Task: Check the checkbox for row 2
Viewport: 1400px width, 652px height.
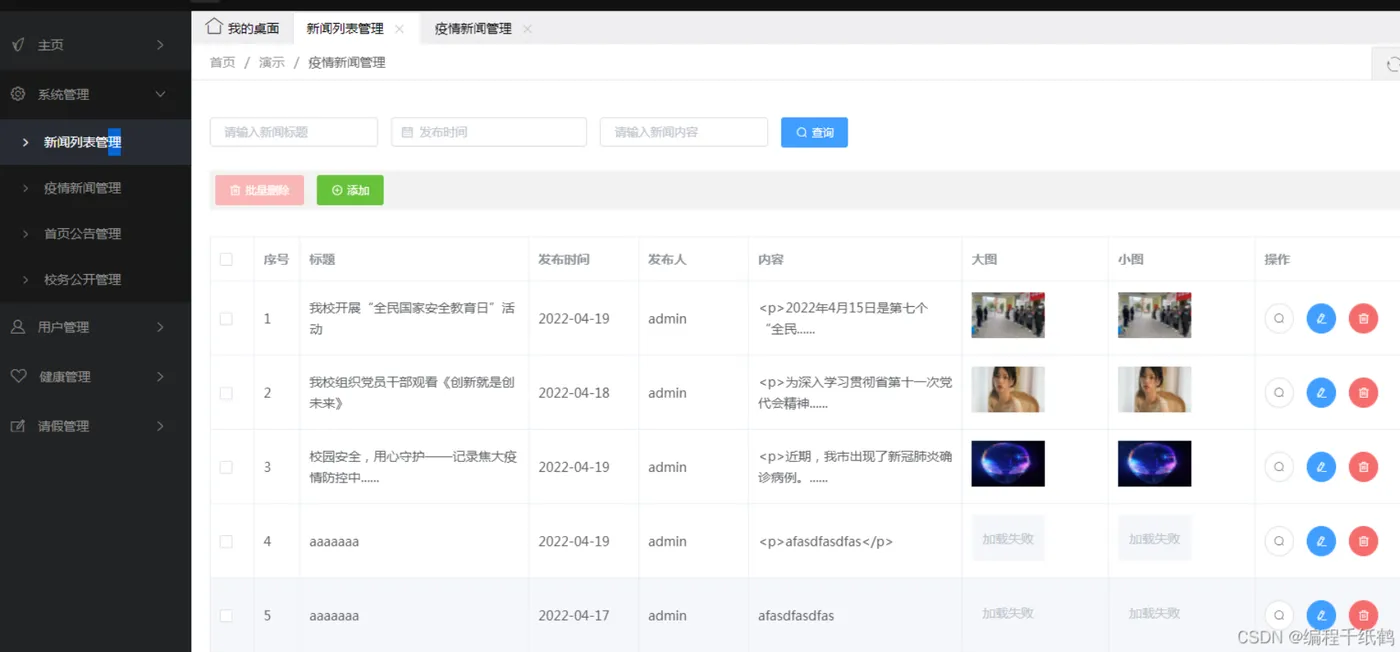Action: pos(226,393)
